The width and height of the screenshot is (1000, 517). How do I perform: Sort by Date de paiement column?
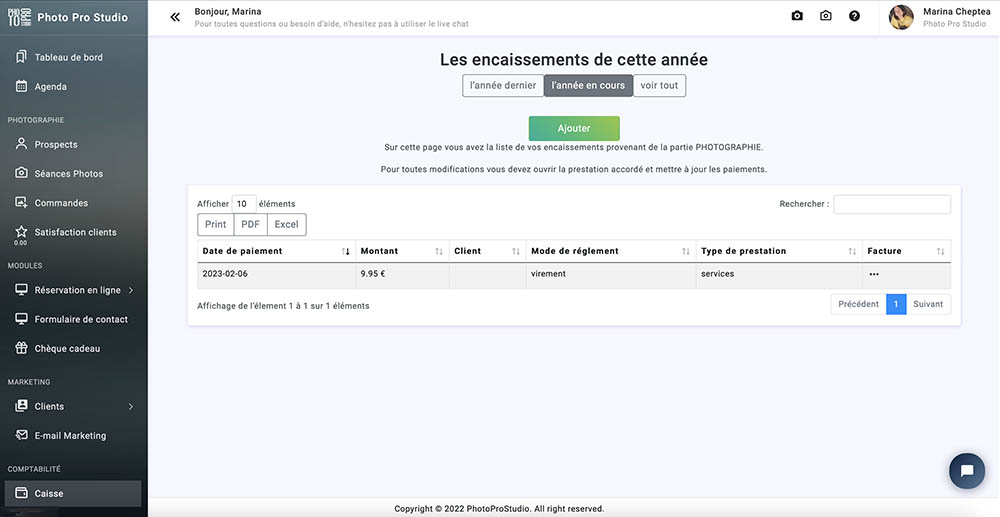[276, 251]
